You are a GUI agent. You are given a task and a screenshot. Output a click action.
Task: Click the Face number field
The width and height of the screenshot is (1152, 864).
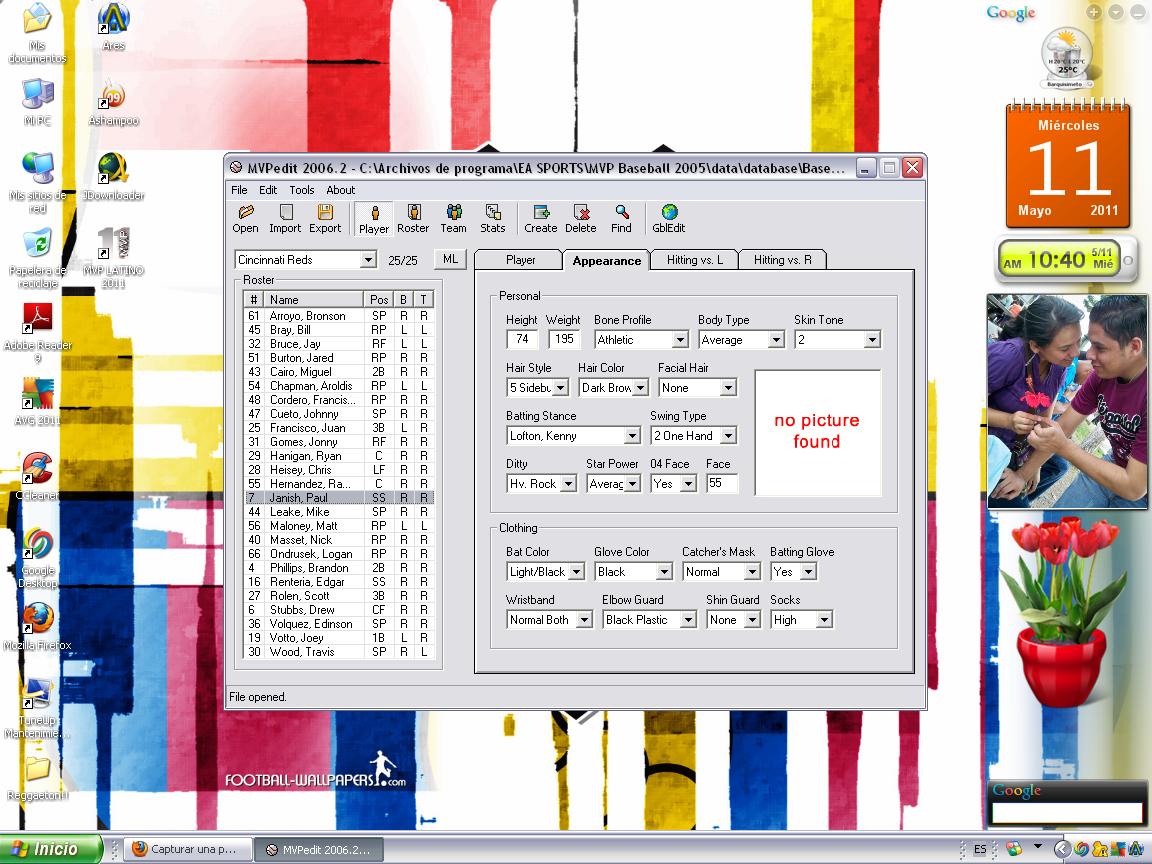[721, 483]
